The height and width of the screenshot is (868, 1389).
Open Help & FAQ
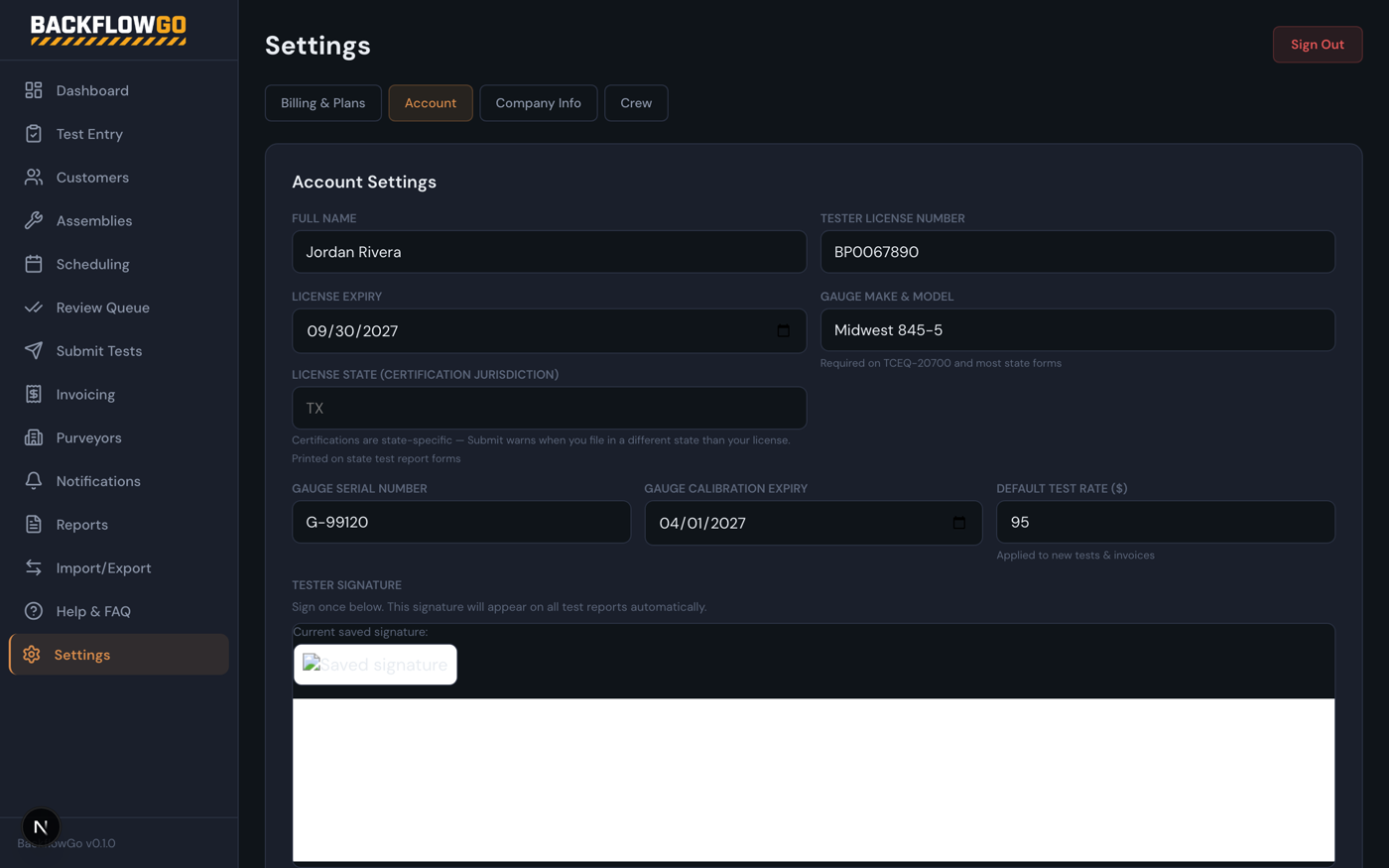point(119,611)
